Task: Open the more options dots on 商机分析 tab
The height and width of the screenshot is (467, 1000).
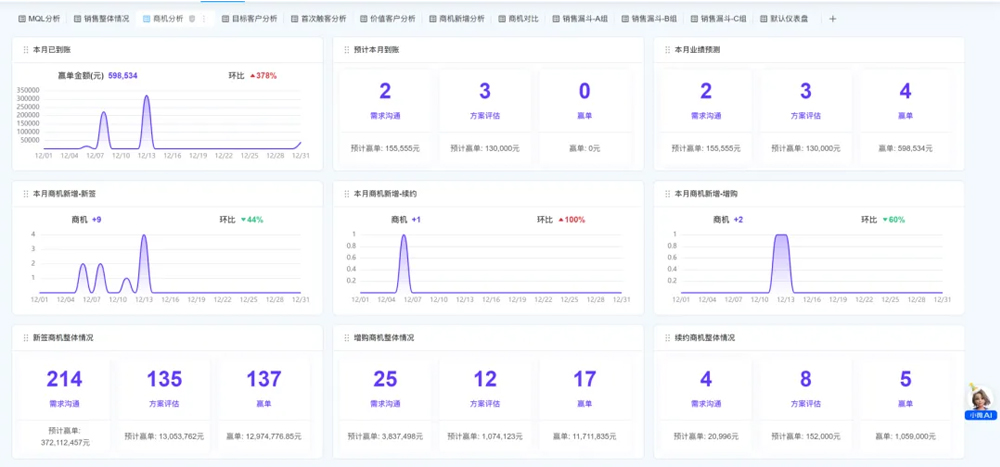Action: (x=205, y=19)
